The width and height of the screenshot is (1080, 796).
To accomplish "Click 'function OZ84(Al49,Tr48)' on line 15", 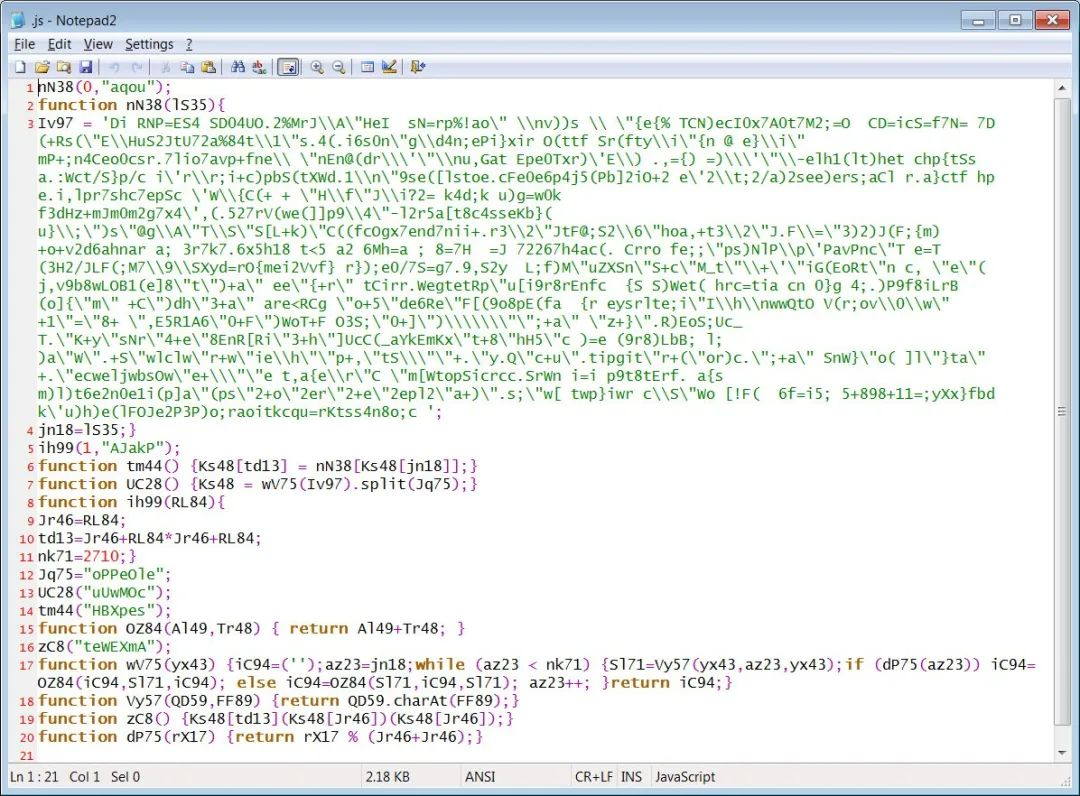I will pyautogui.click(x=149, y=628).
